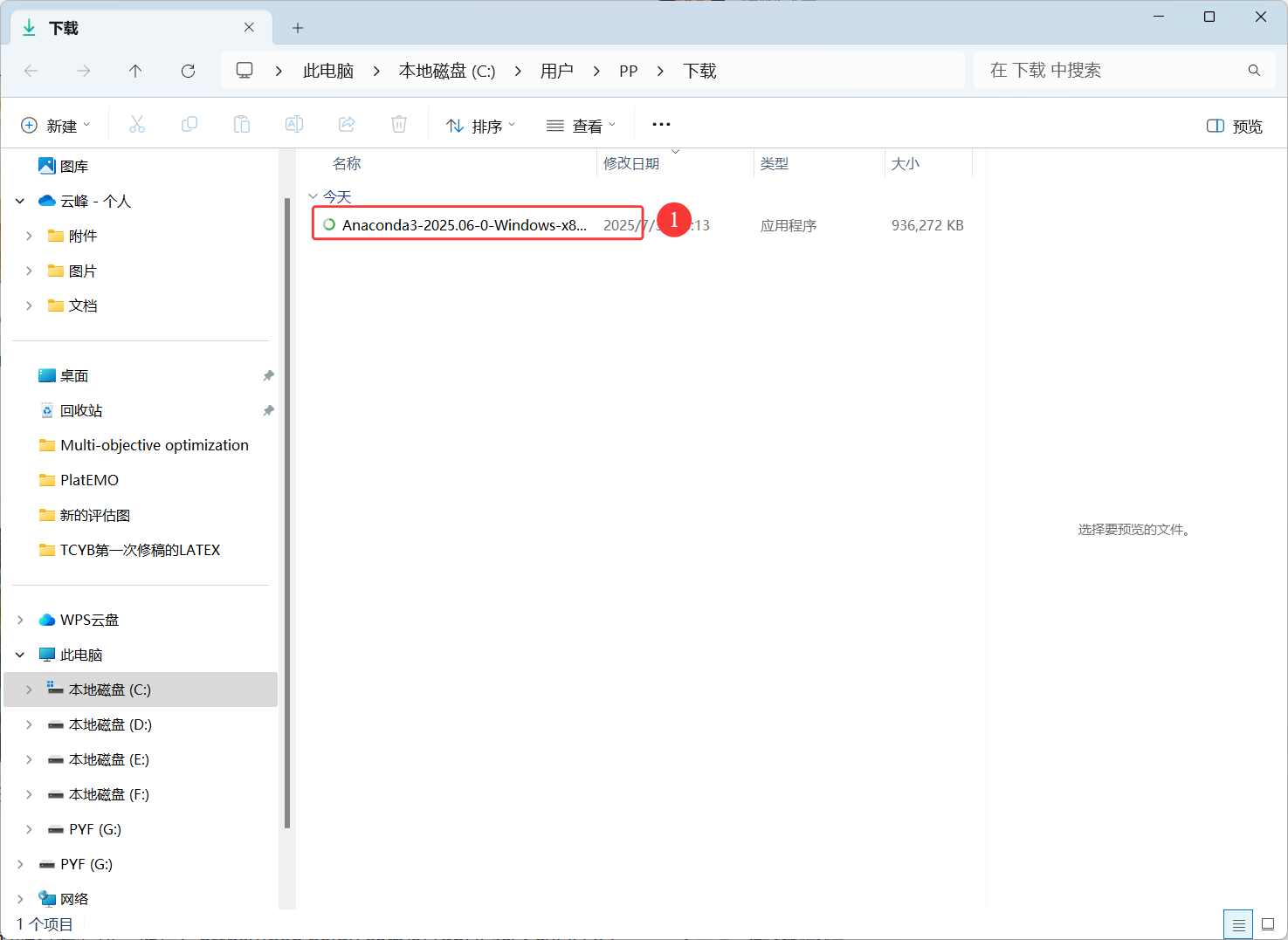Click the Rename (重命名) toolbar icon
Viewport: 1288px width, 940px height.
point(294,124)
